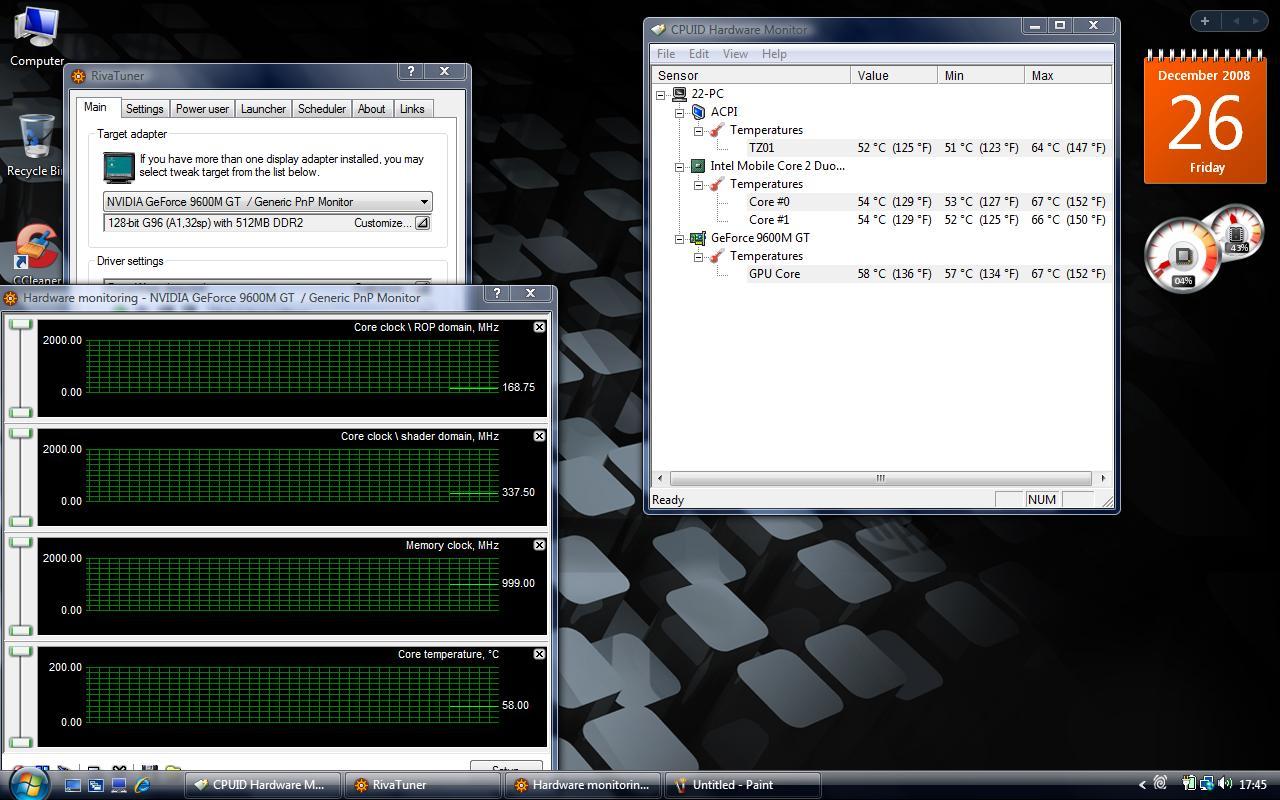The height and width of the screenshot is (800, 1280).
Task: Click the battery power plug tray icon
Action: (x=1189, y=784)
